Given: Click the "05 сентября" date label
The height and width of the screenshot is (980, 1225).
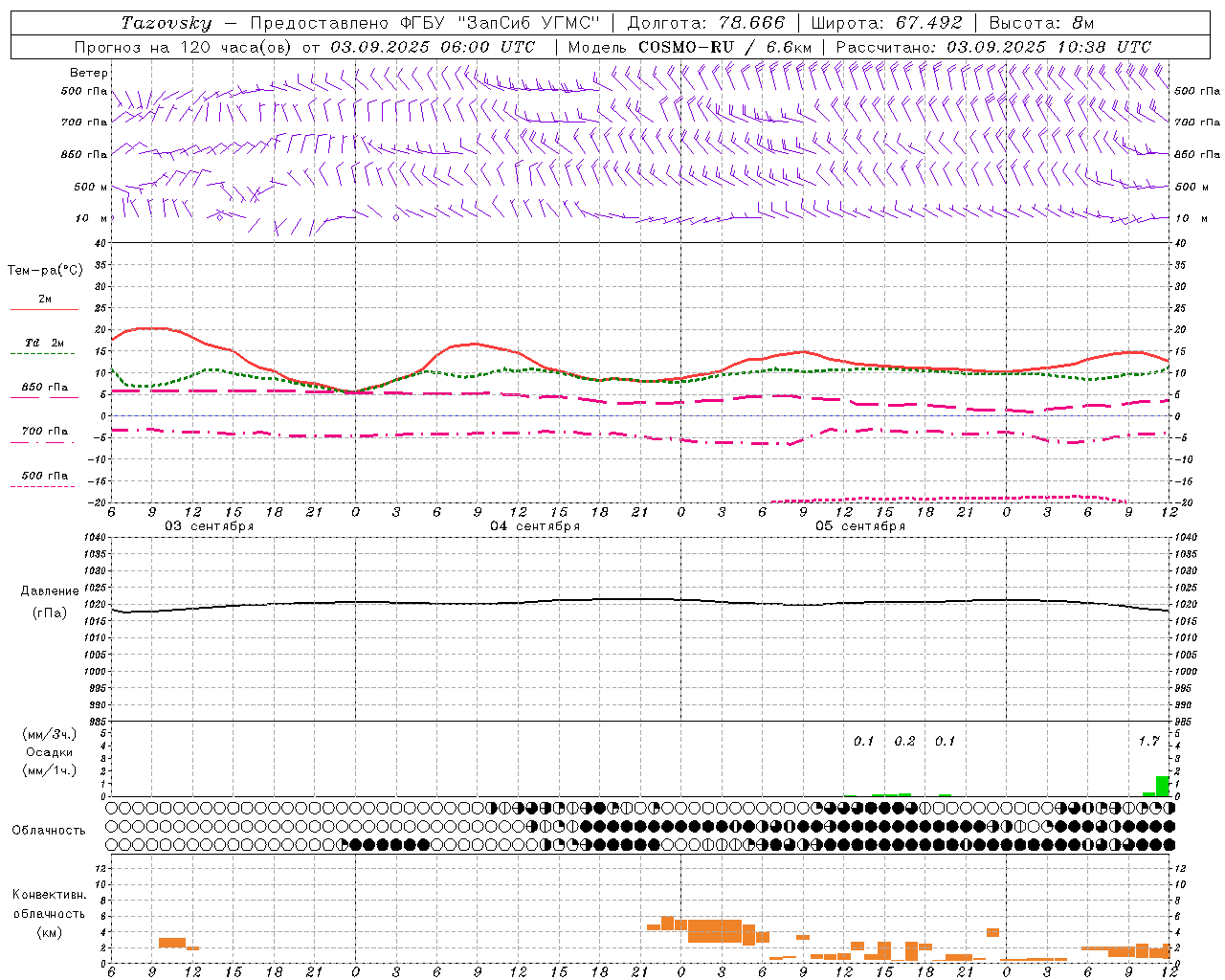Looking at the screenshot, I should pos(860,526).
